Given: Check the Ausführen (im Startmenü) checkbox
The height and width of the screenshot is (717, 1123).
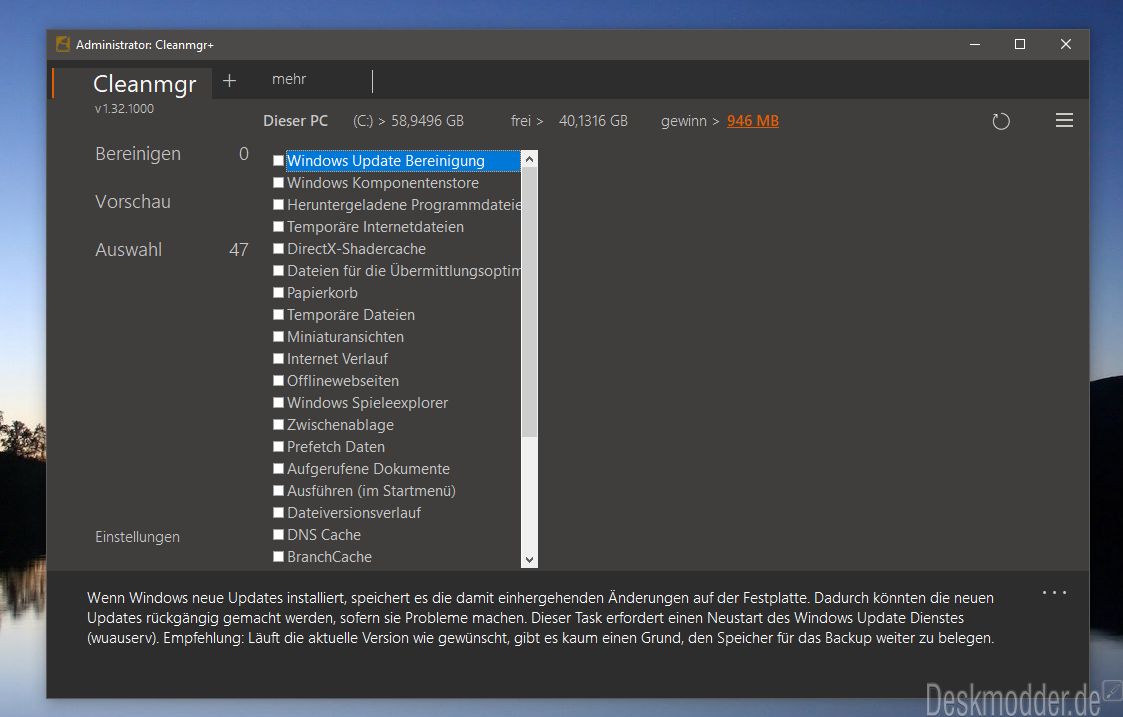Looking at the screenshot, I should pyautogui.click(x=279, y=491).
